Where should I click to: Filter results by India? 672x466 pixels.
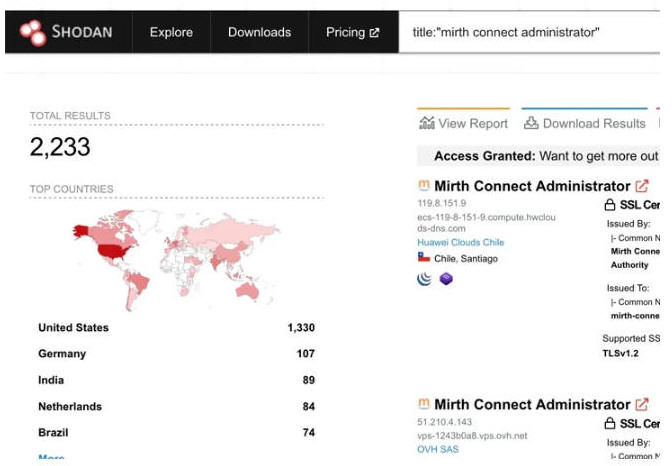[177, 380]
